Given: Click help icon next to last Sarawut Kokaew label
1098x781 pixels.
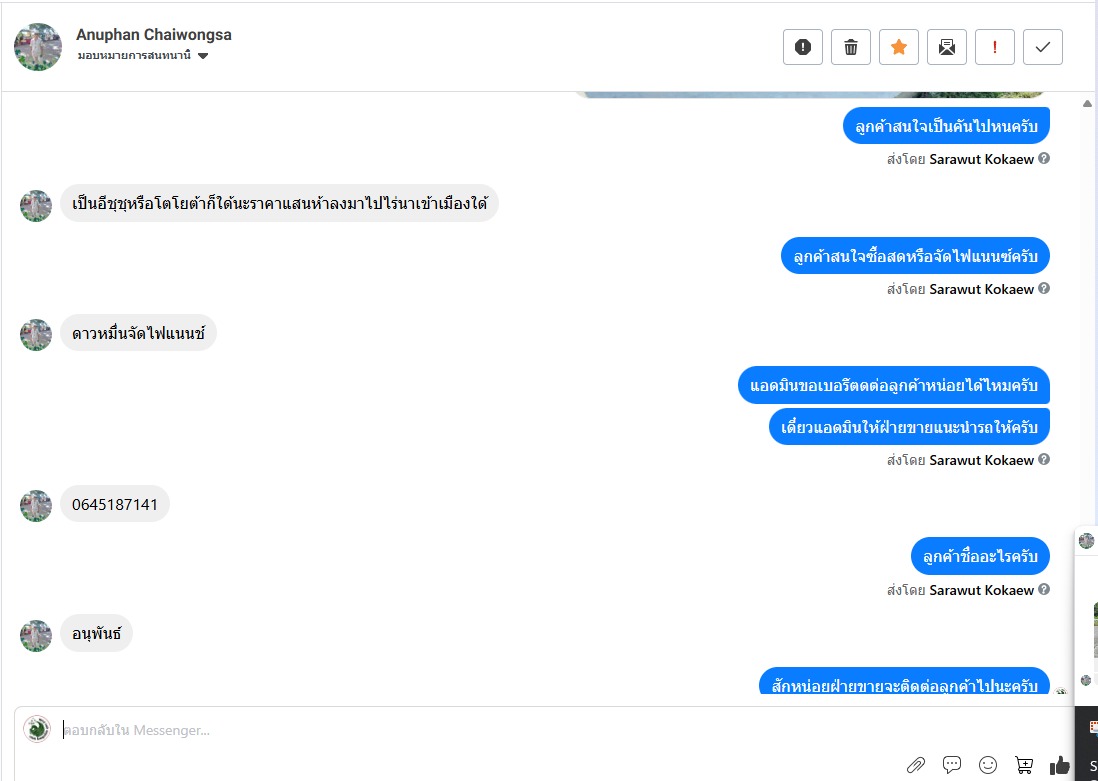Looking at the screenshot, I should (x=1043, y=589).
